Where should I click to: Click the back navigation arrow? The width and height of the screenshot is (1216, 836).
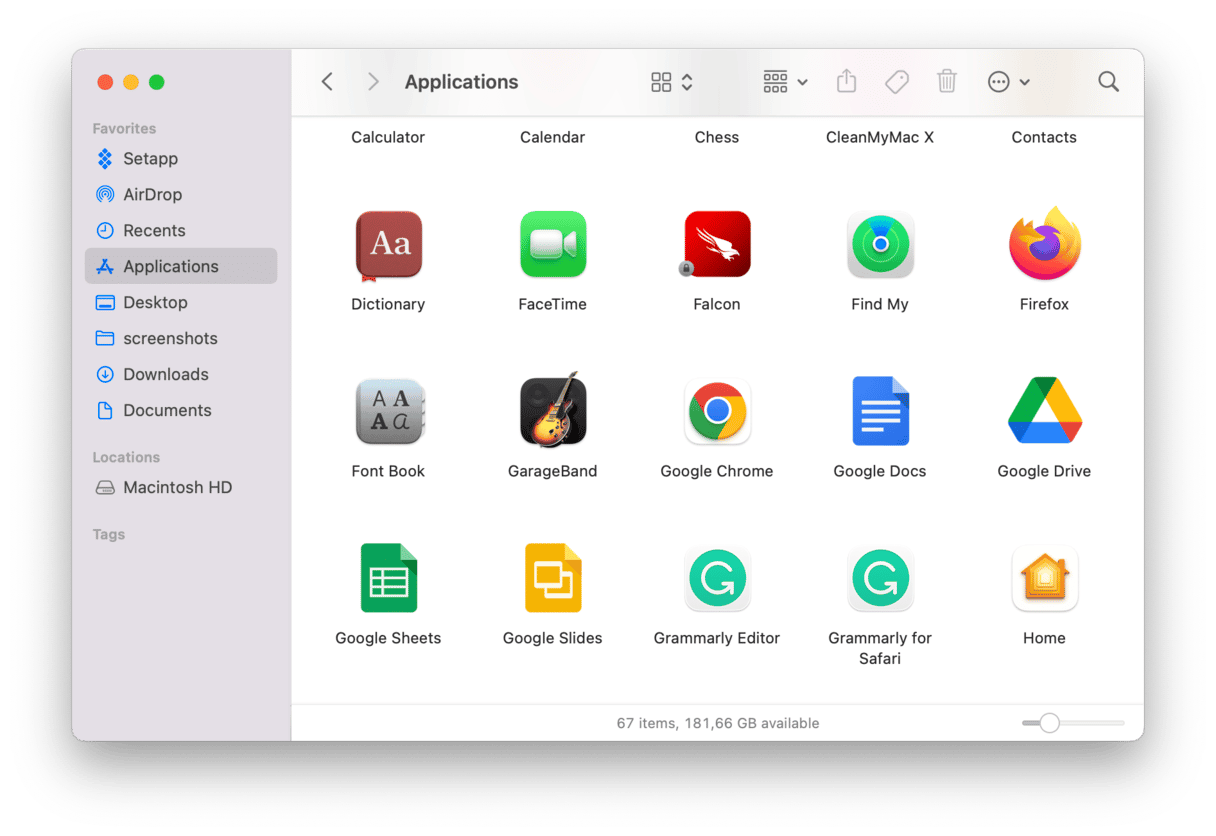point(327,82)
